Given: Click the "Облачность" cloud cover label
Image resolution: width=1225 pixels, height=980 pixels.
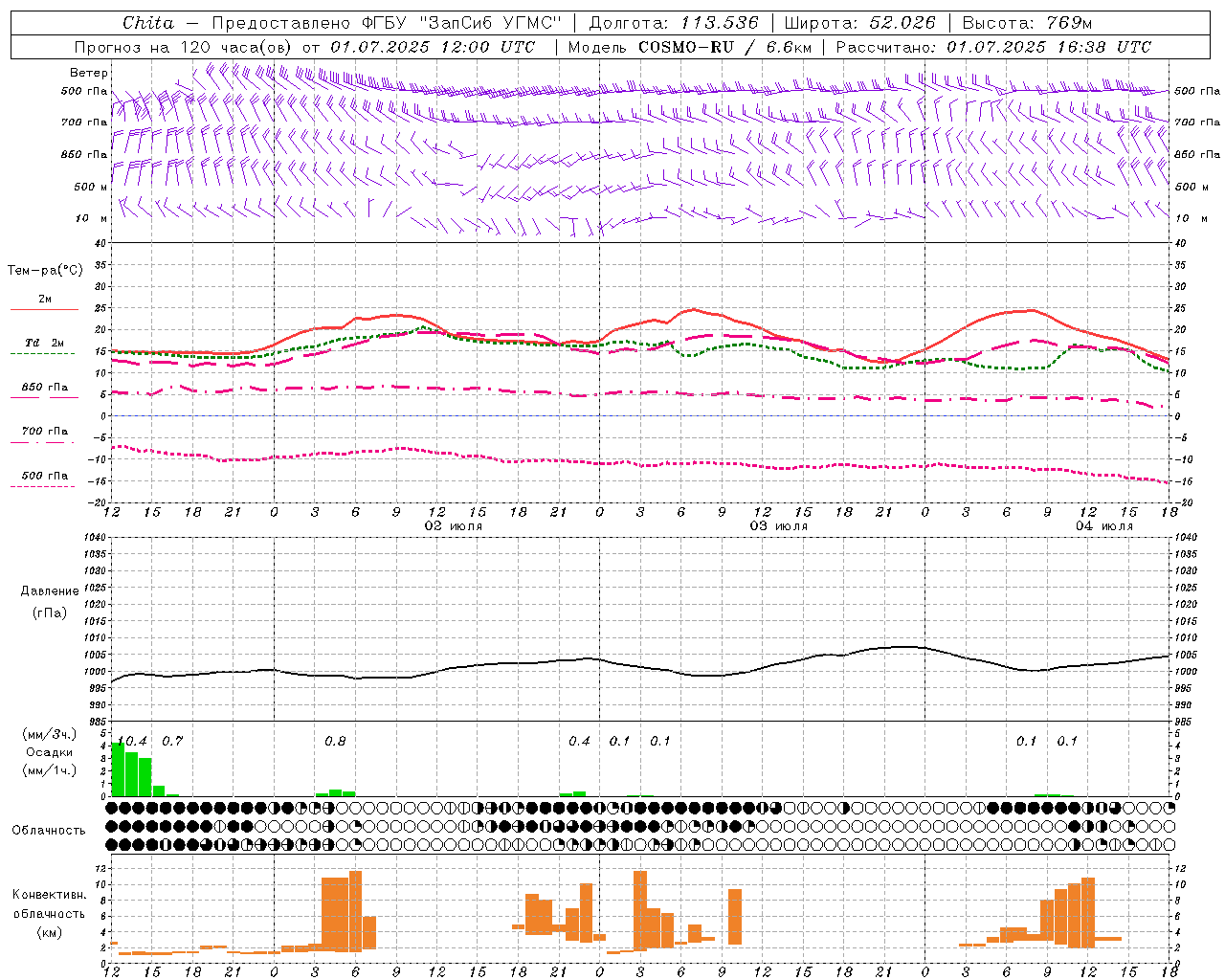Looking at the screenshot, I should click(x=49, y=830).
